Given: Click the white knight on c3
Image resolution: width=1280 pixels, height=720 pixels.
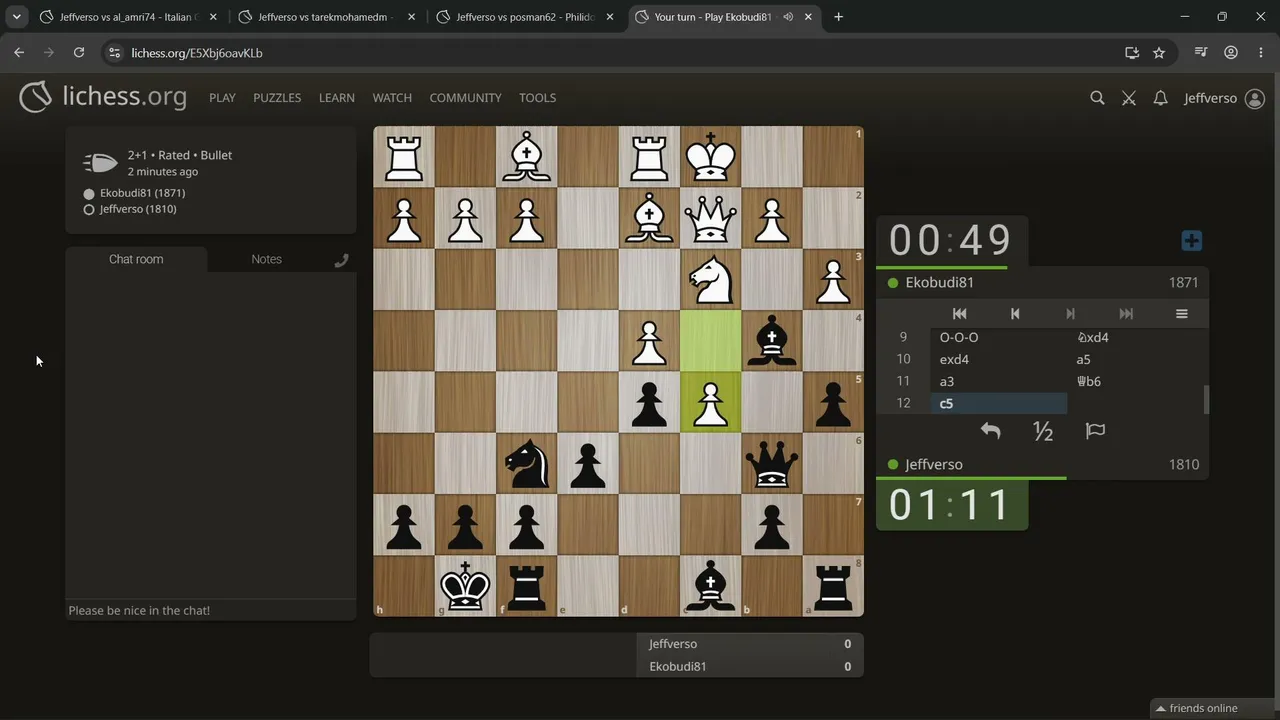Looking at the screenshot, I should (711, 280).
